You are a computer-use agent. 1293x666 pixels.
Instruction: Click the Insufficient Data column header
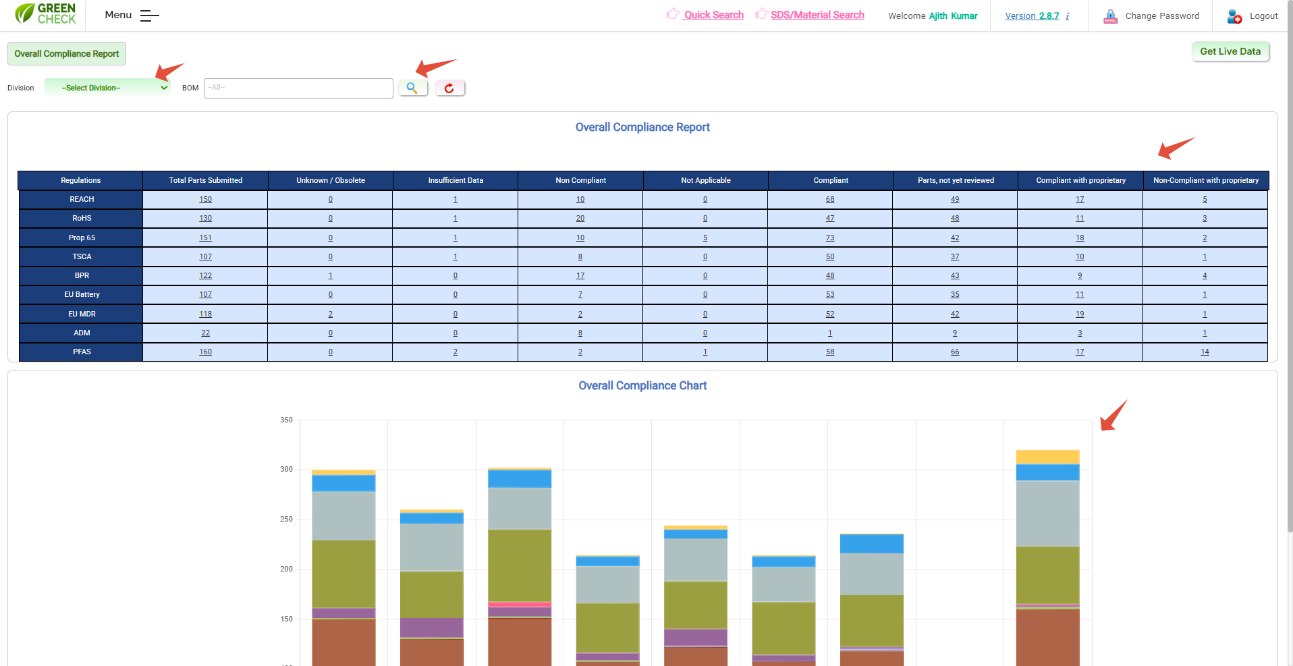point(455,180)
